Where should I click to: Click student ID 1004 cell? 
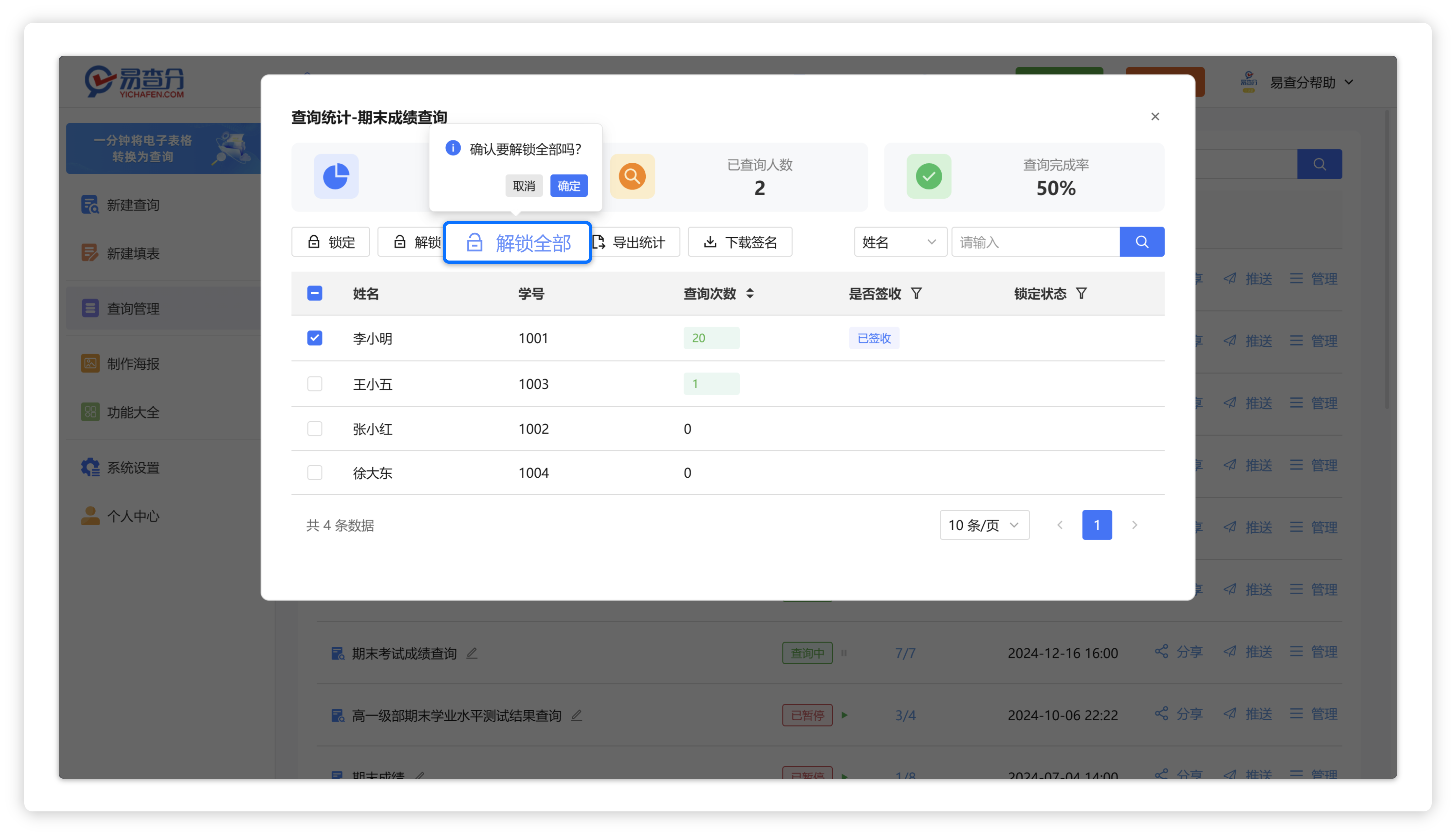pos(534,473)
